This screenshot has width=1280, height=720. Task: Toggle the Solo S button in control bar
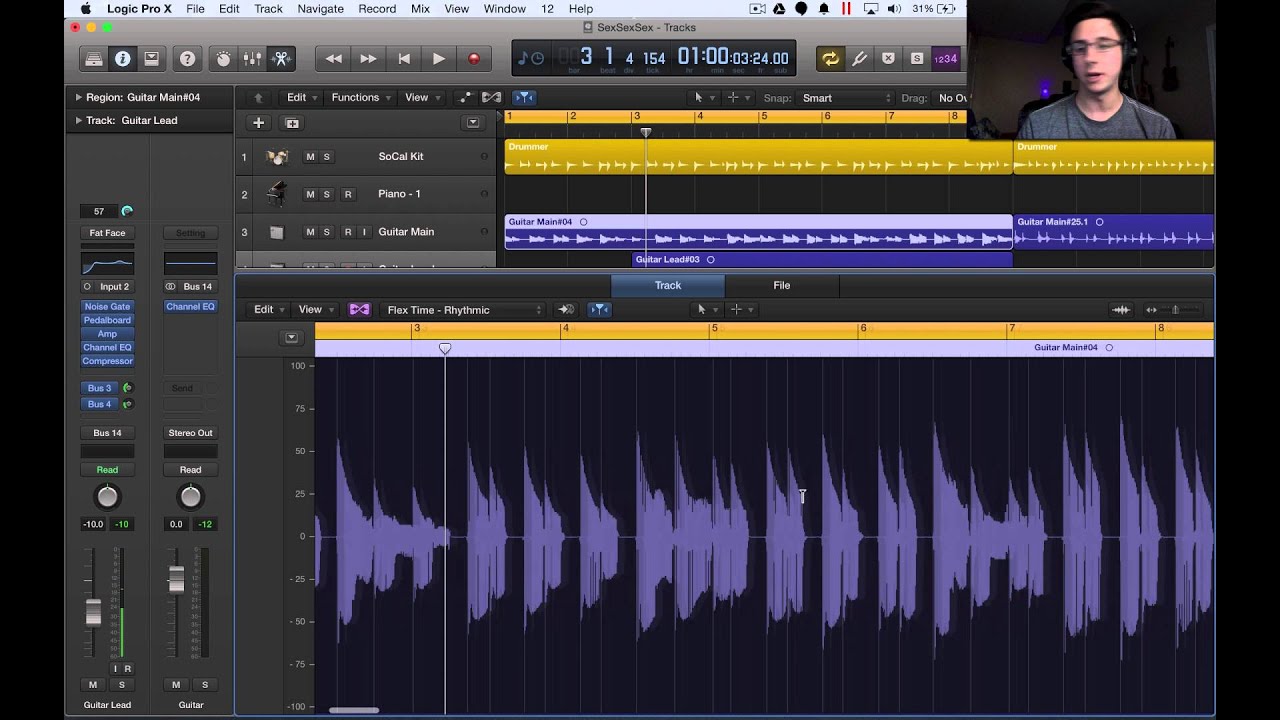(x=917, y=59)
